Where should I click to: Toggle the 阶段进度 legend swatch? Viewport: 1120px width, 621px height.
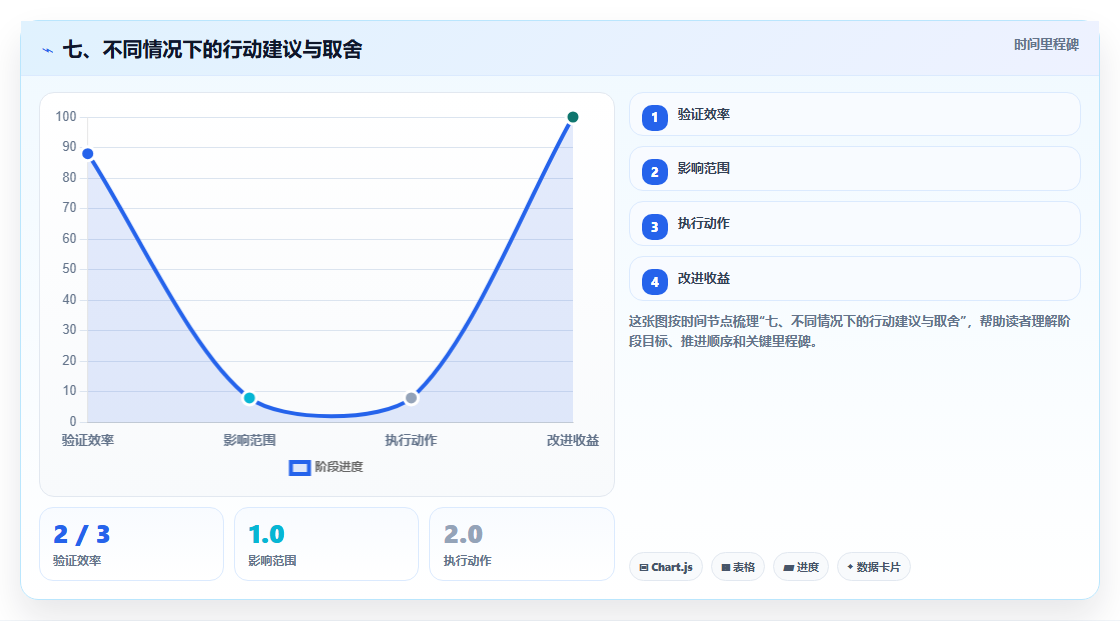click(x=299, y=468)
